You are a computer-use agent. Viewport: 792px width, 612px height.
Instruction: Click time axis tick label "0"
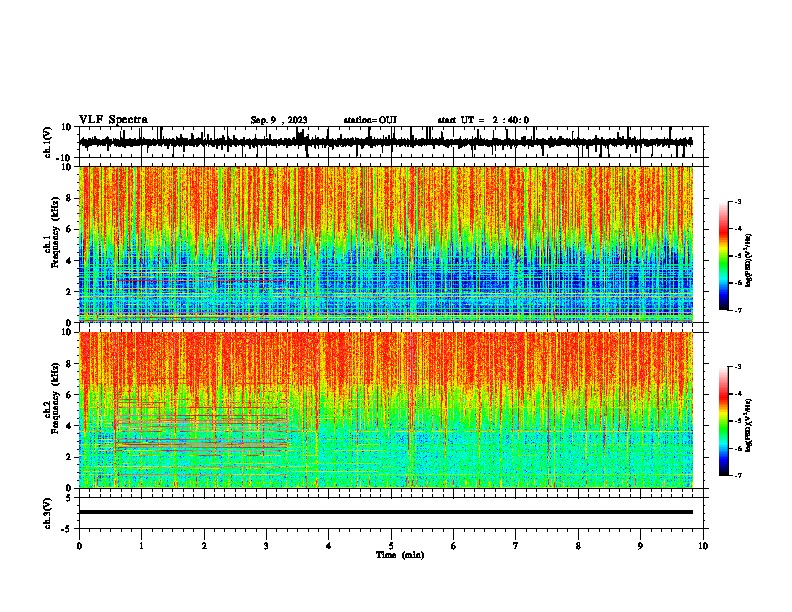(x=79, y=546)
